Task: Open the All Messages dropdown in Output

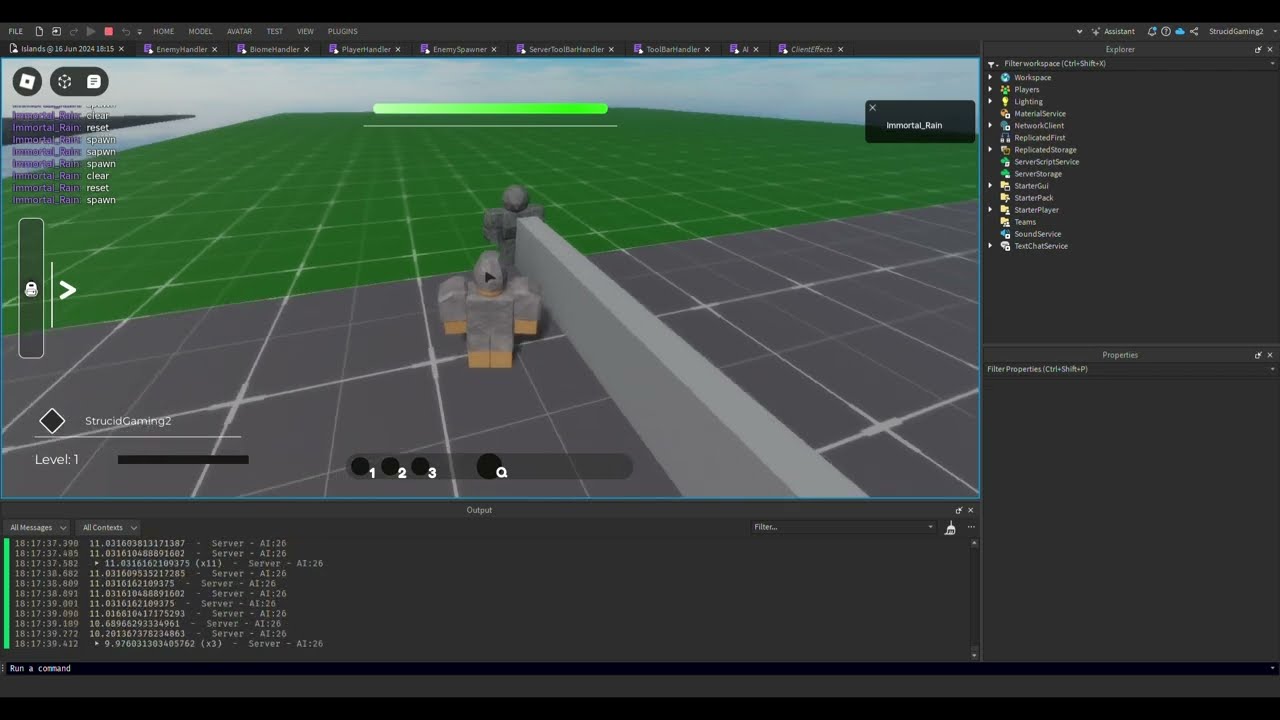Action: [x=38, y=527]
